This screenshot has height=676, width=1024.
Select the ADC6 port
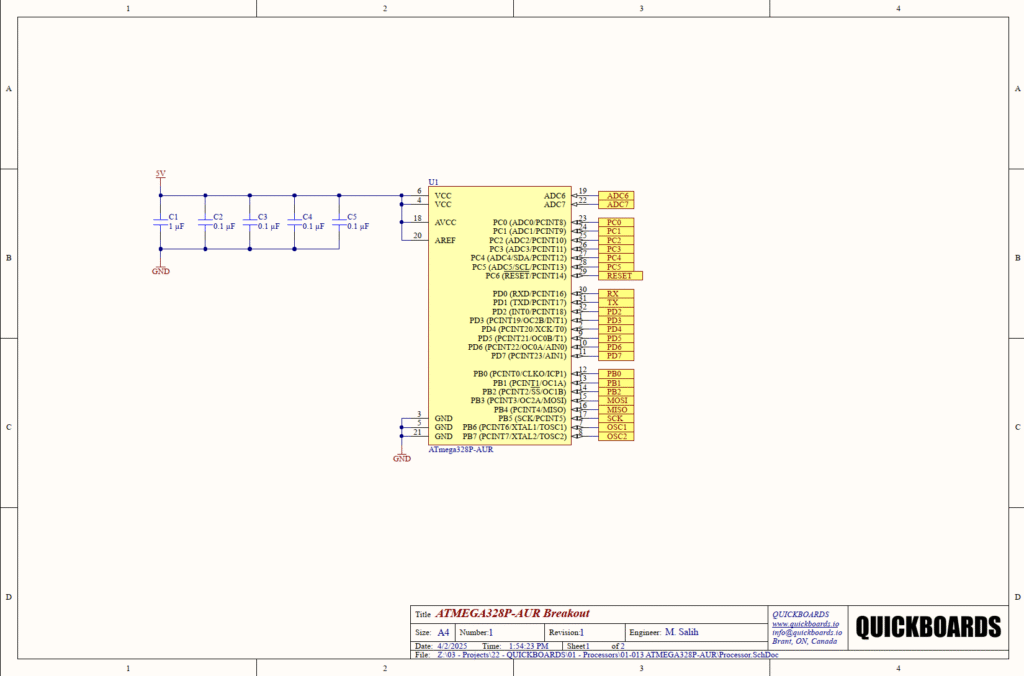click(x=615, y=196)
